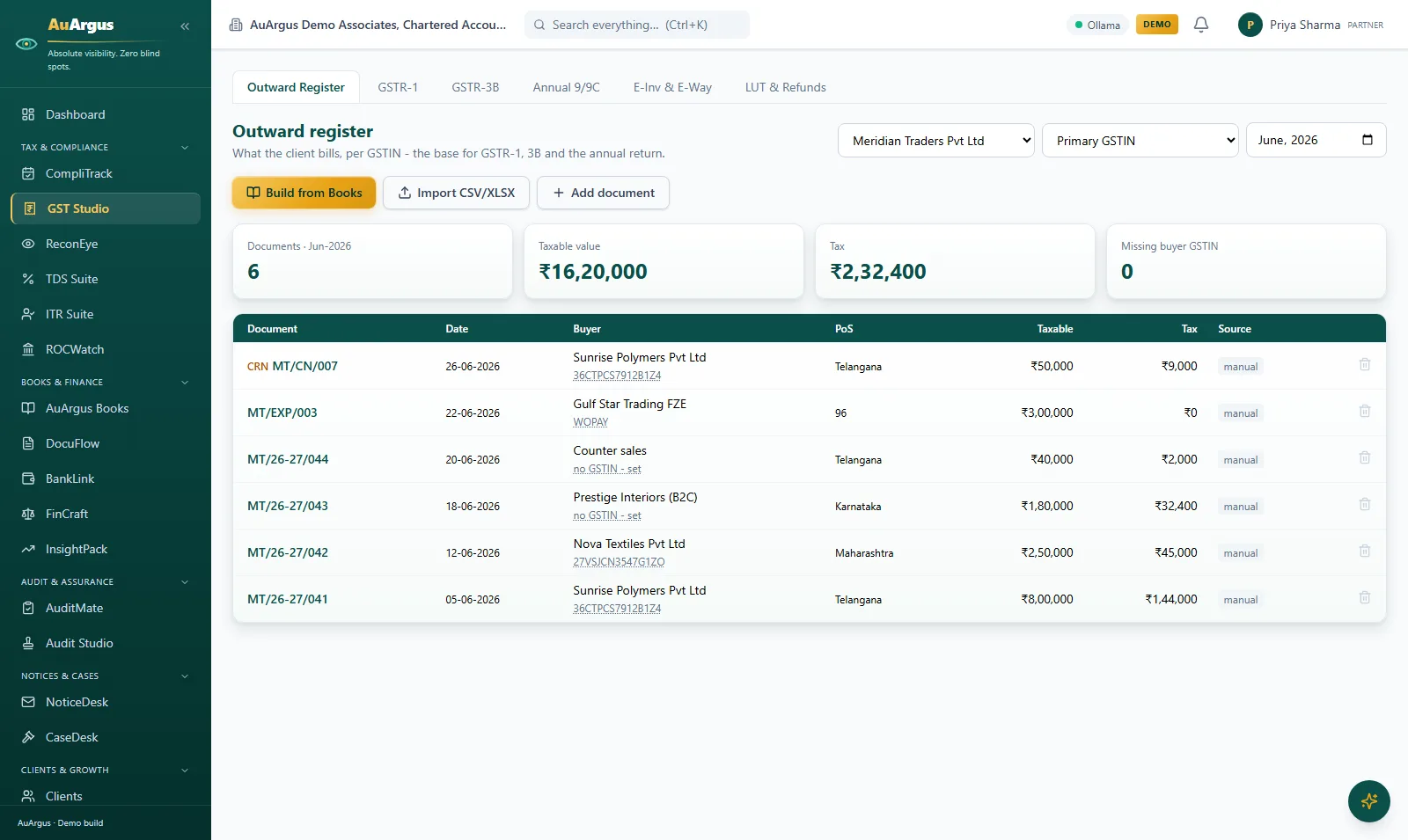The width and height of the screenshot is (1408, 840).
Task: Switch to LUT & Refunds tab
Action: point(786,87)
